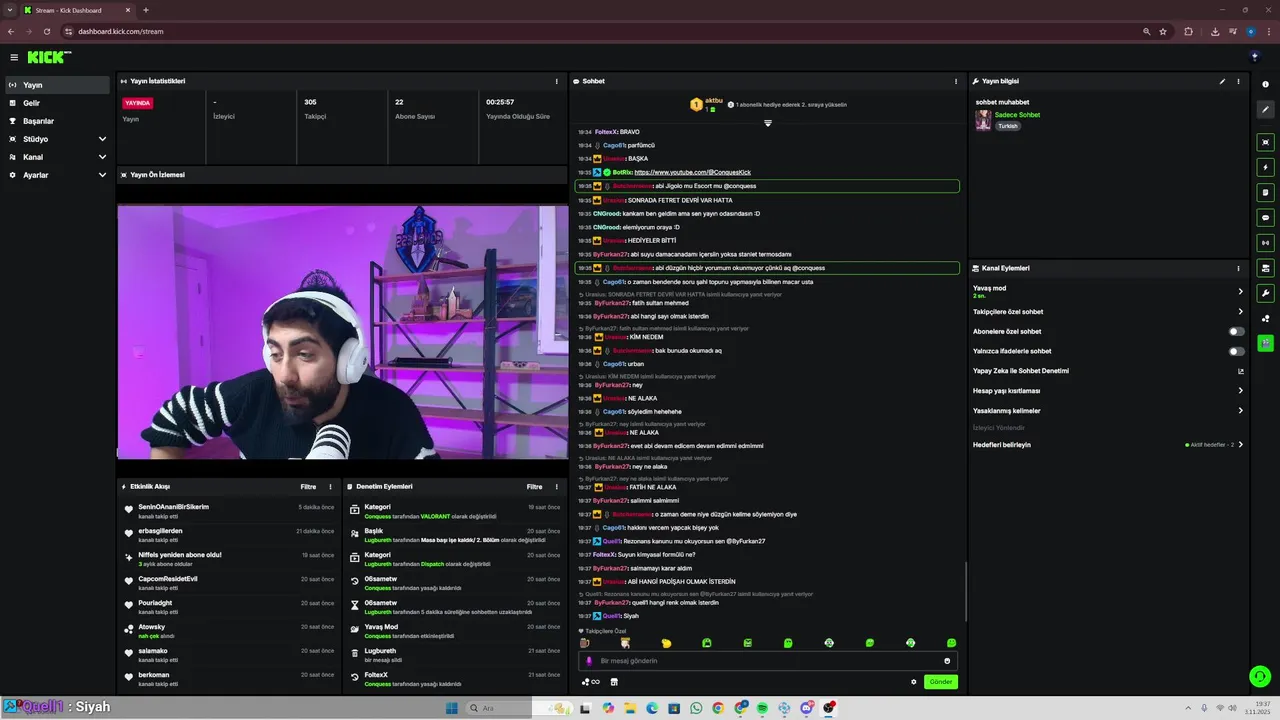The image size is (1280, 720).
Task: Click the three-dots cluster icon in right toolbar
Action: tap(1266, 318)
